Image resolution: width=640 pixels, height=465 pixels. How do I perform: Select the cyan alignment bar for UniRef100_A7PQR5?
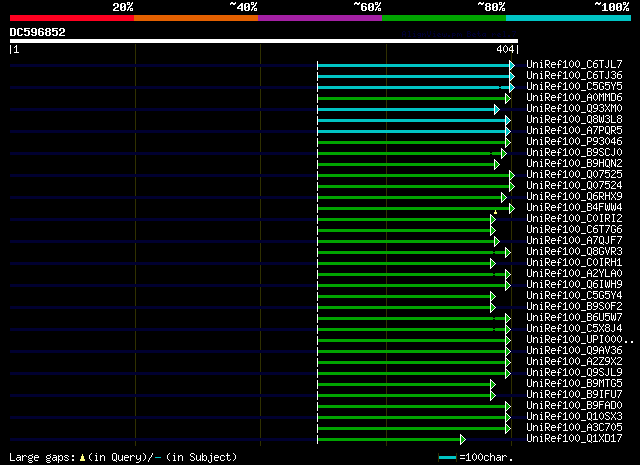click(414, 131)
